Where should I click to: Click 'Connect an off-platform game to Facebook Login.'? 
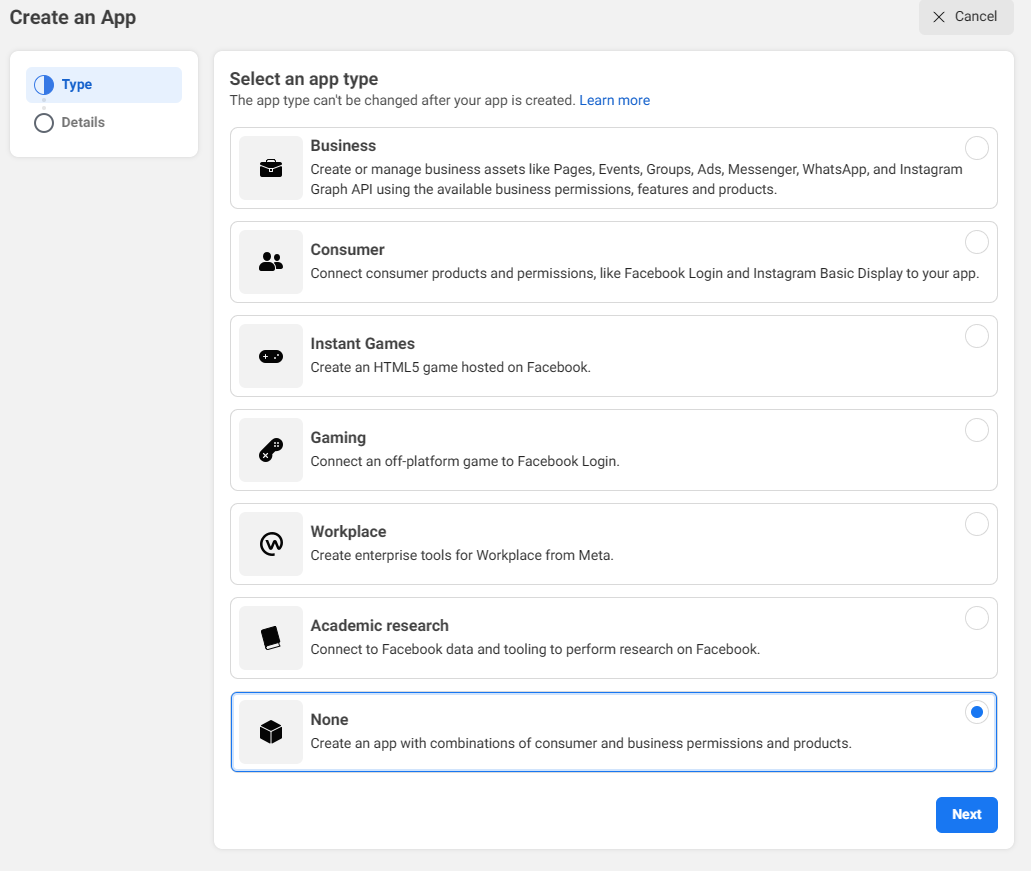click(465, 461)
